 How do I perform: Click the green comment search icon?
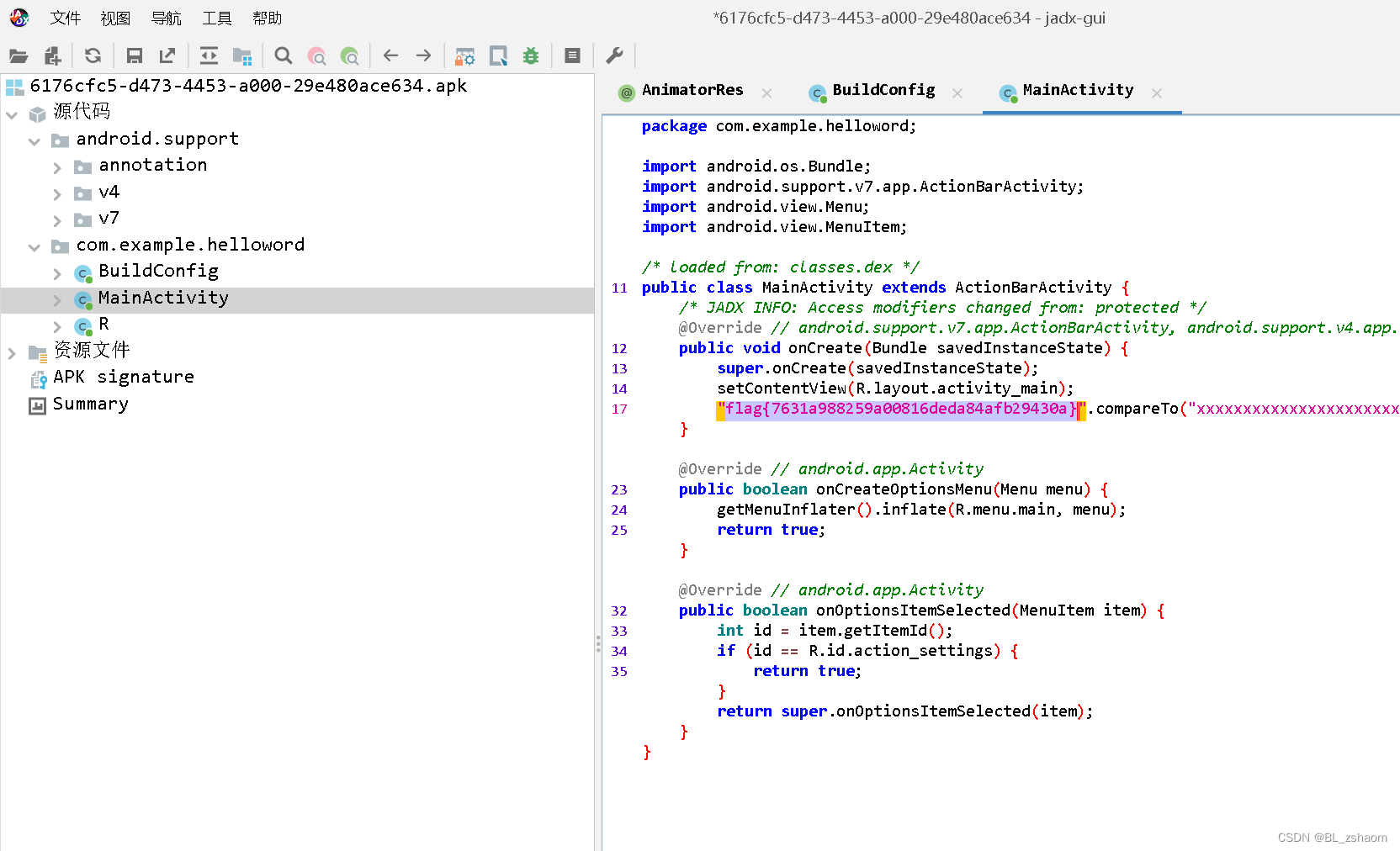(x=349, y=56)
